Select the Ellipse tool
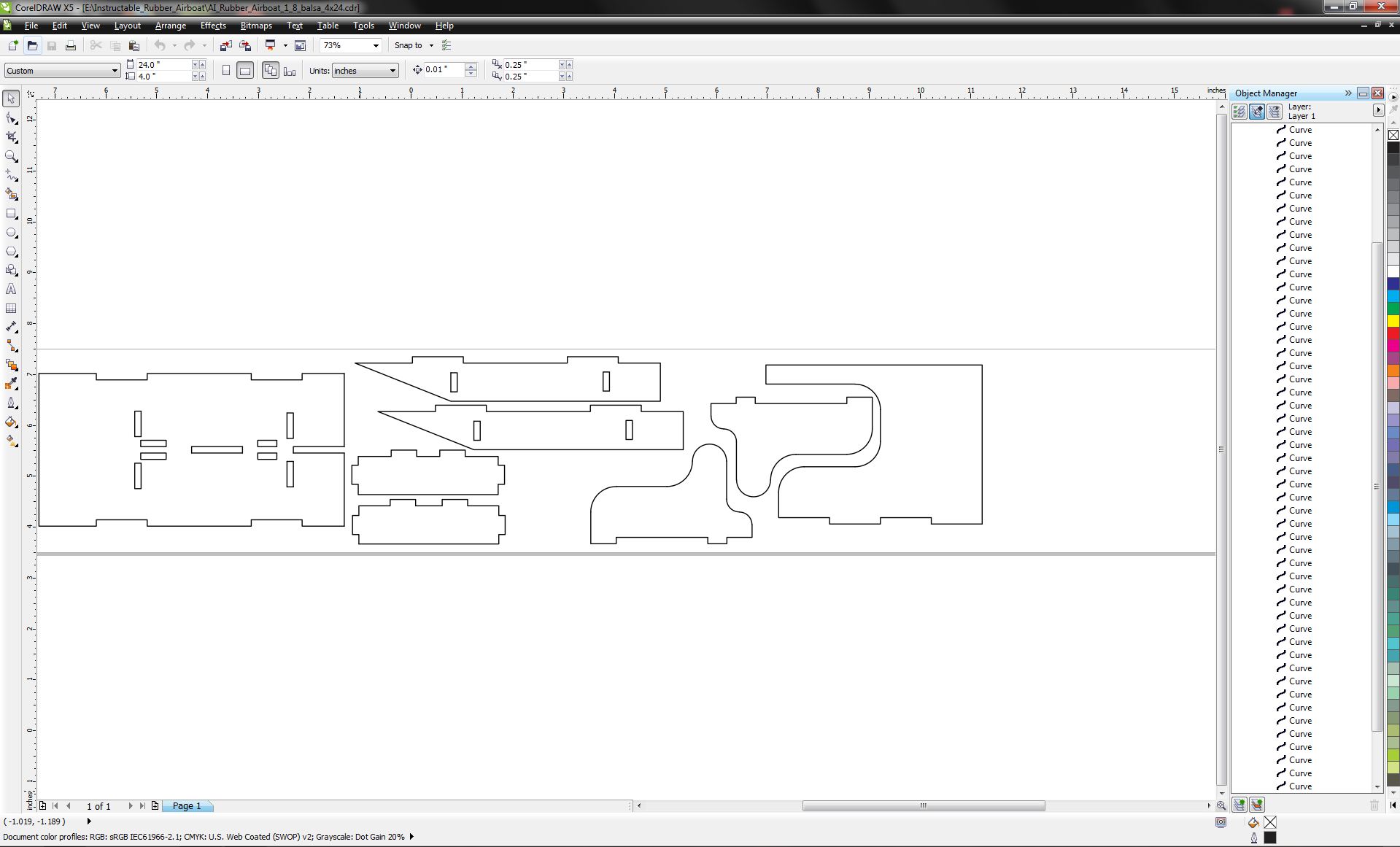Screen dimensions: 1400x847 click(x=11, y=233)
